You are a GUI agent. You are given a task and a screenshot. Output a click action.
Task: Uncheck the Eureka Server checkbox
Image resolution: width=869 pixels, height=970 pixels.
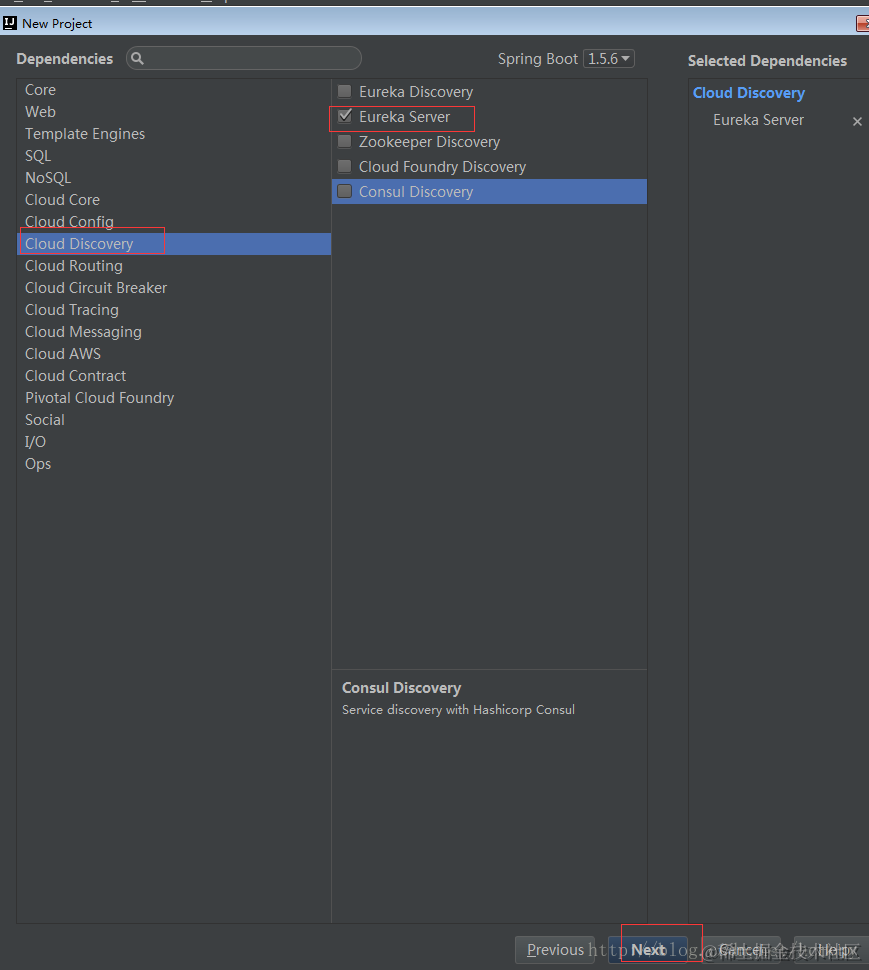point(345,116)
